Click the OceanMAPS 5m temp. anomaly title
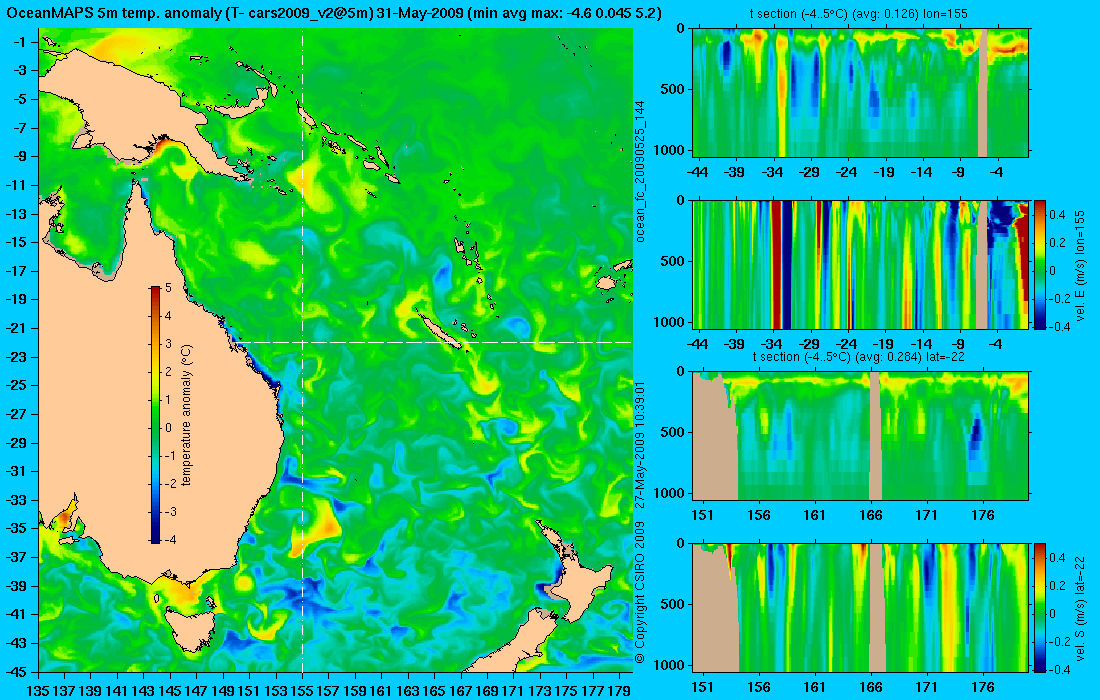Screen dimensions: 1100x700 (334, 13)
